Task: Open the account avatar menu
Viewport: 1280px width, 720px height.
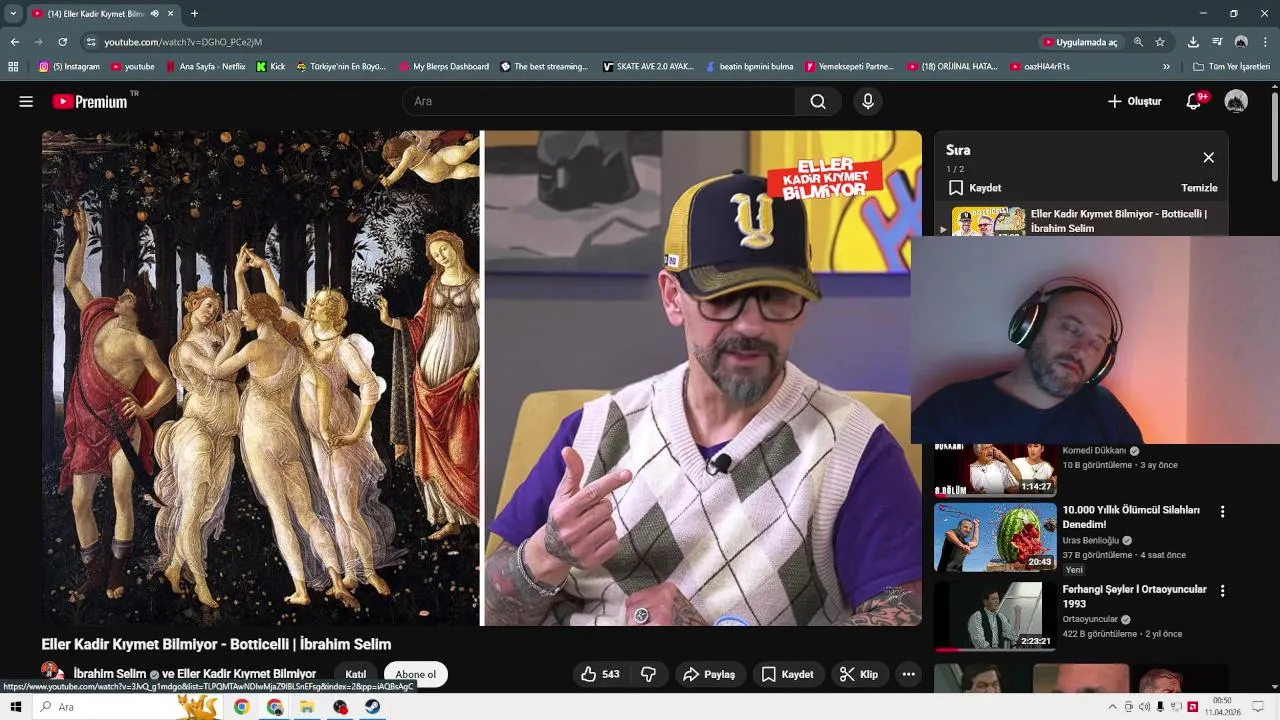Action: (1236, 101)
